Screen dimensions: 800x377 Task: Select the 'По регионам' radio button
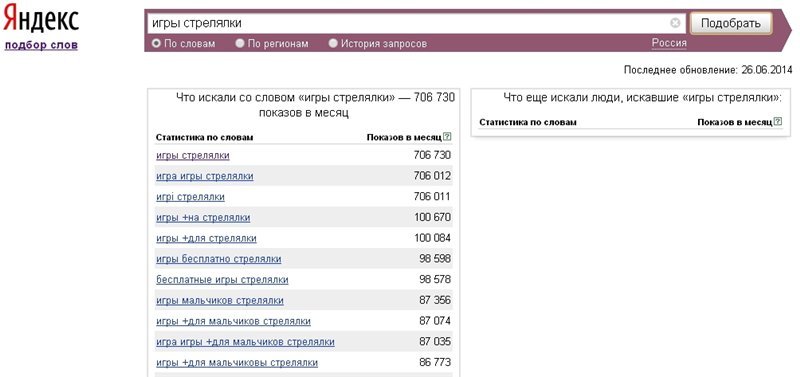pos(240,43)
